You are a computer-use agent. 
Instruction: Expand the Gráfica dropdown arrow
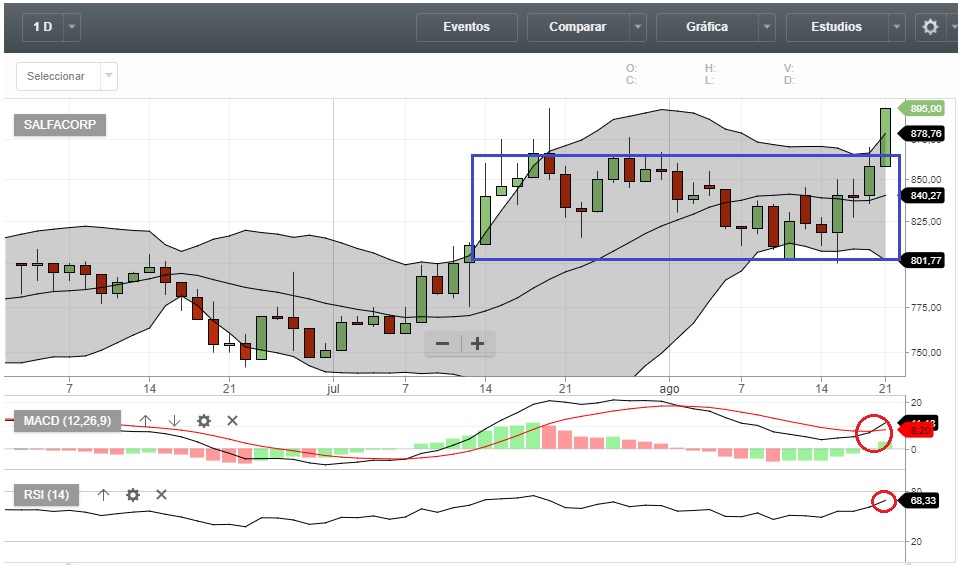coord(767,27)
